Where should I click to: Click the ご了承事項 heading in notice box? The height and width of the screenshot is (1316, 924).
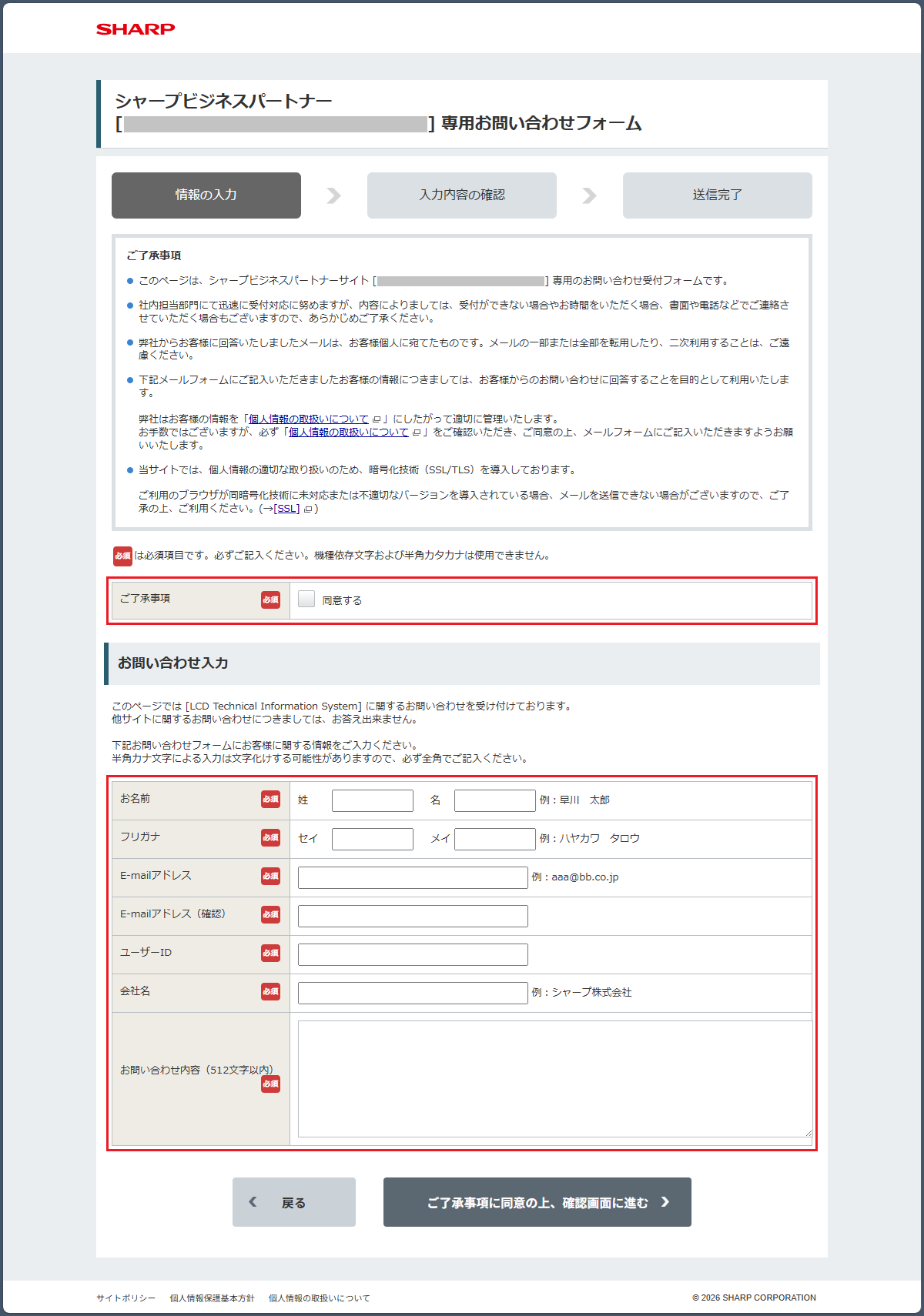(154, 256)
